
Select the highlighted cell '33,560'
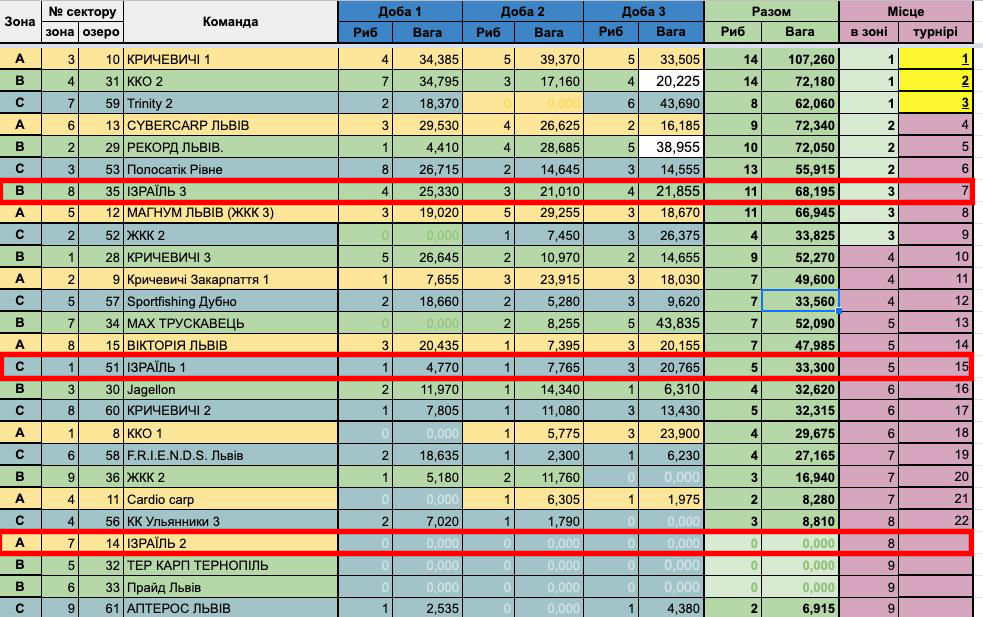click(x=800, y=301)
